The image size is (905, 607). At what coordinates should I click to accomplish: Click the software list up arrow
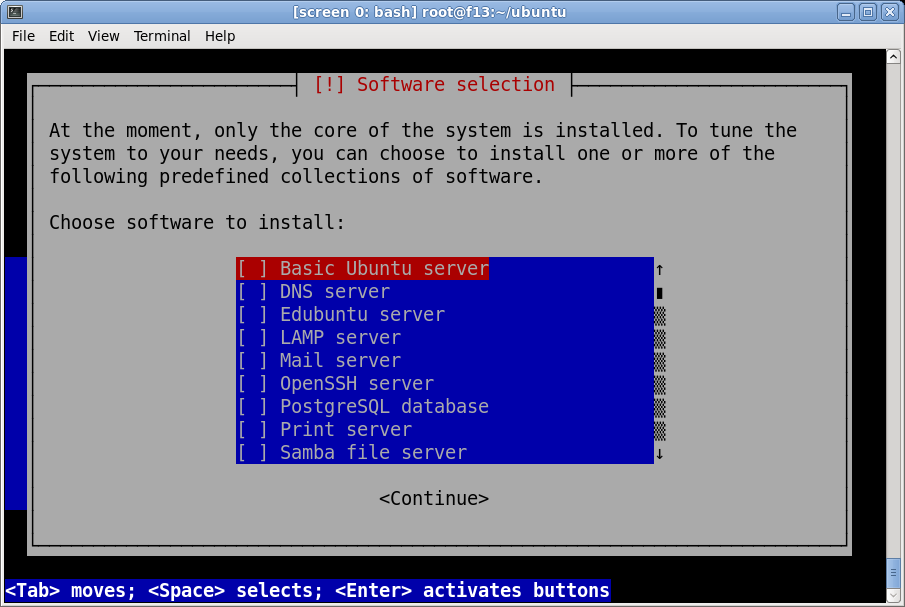[x=660, y=269]
